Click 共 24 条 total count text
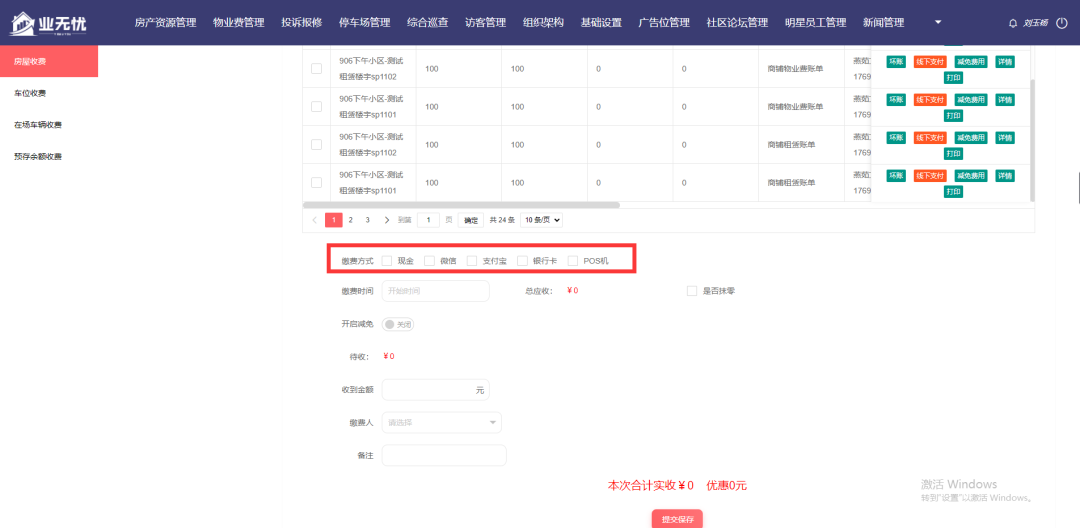This screenshot has height=528, width=1080. pos(502,220)
